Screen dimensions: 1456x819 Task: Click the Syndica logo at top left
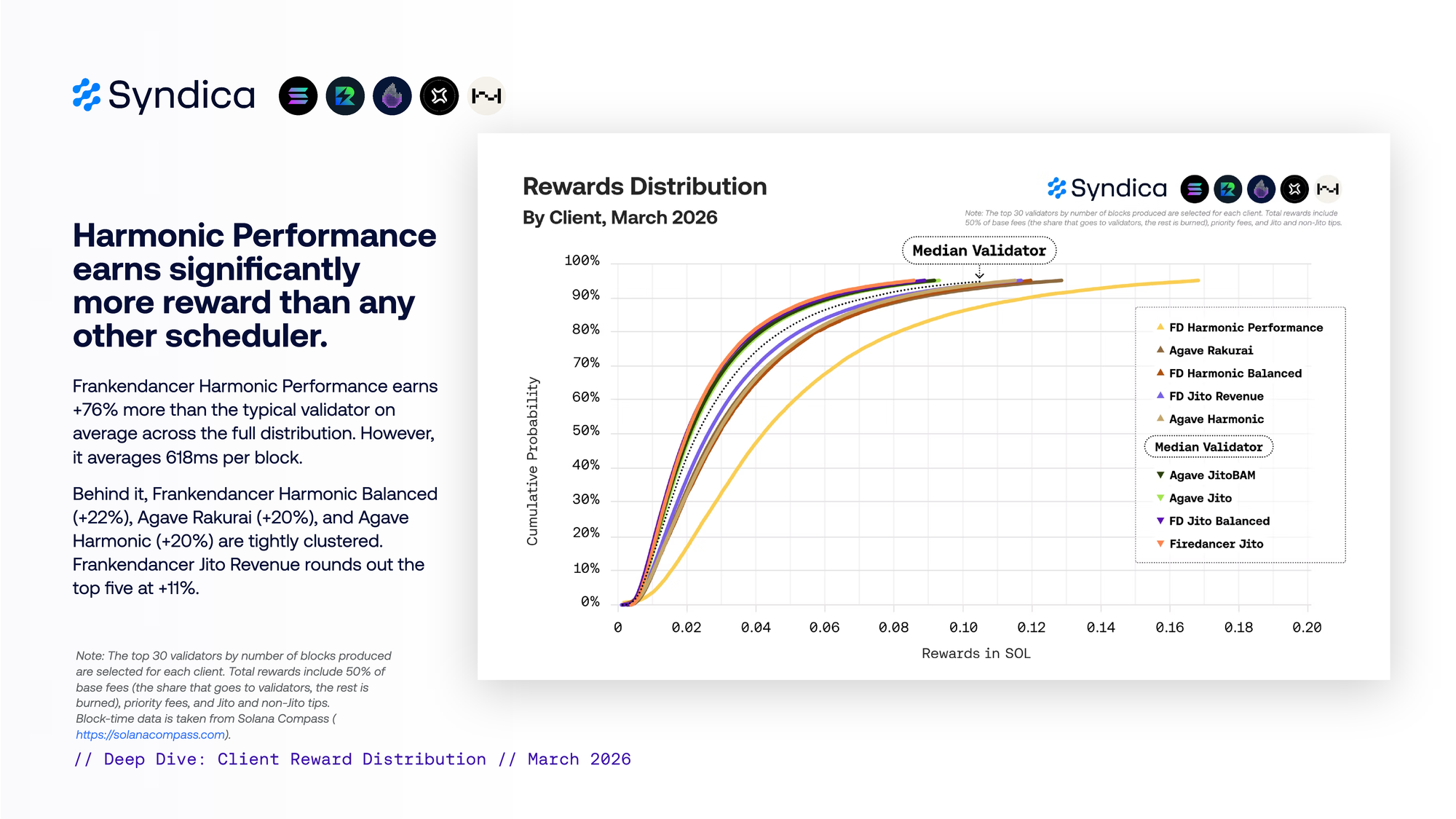click(x=164, y=95)
